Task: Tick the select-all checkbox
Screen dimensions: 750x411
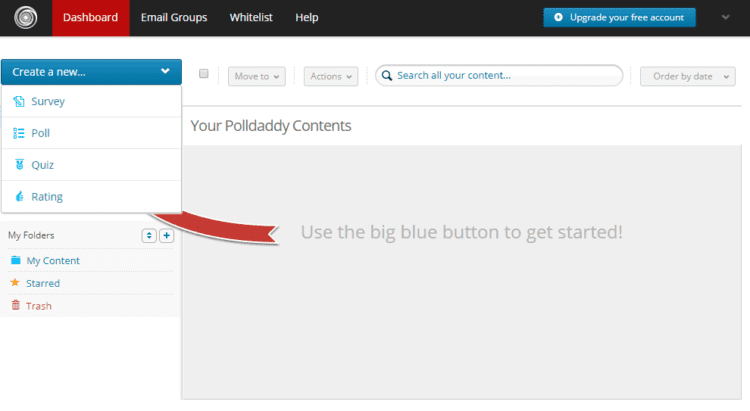Action: click(204, 74)
